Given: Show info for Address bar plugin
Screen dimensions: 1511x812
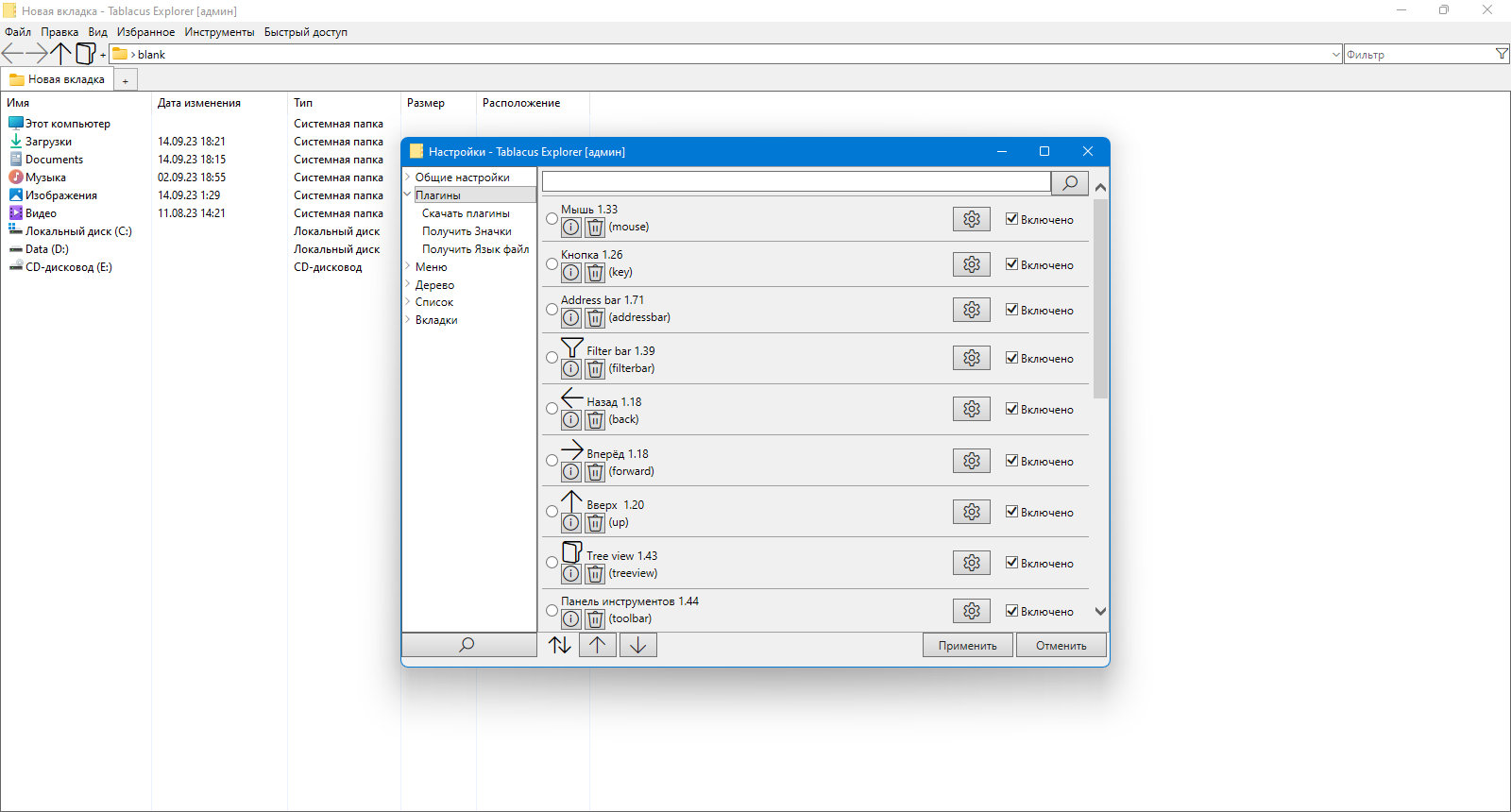Looking at the screenshot, I should (571, 318).
